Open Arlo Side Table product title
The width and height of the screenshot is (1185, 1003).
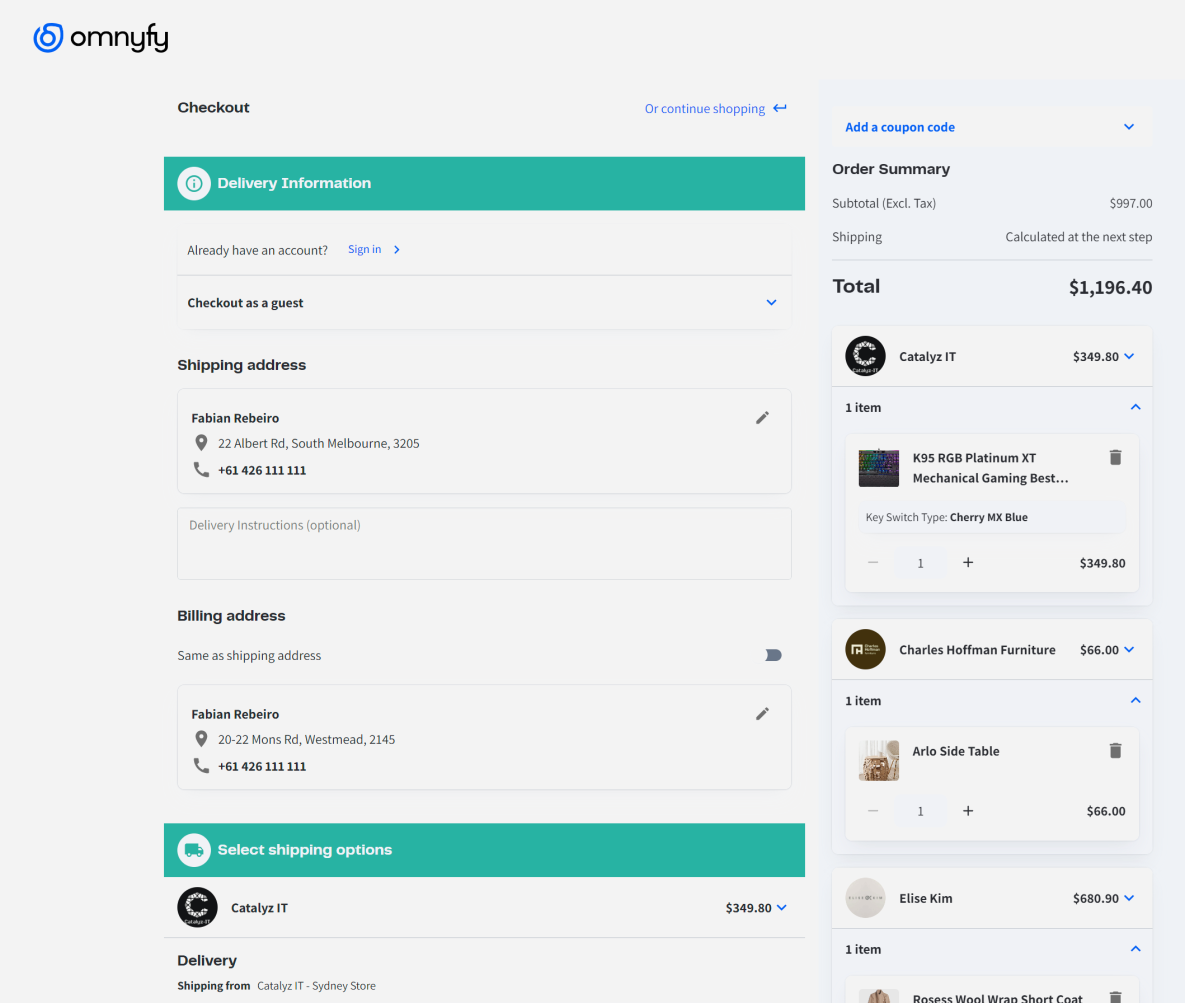(x=955, y=751)
